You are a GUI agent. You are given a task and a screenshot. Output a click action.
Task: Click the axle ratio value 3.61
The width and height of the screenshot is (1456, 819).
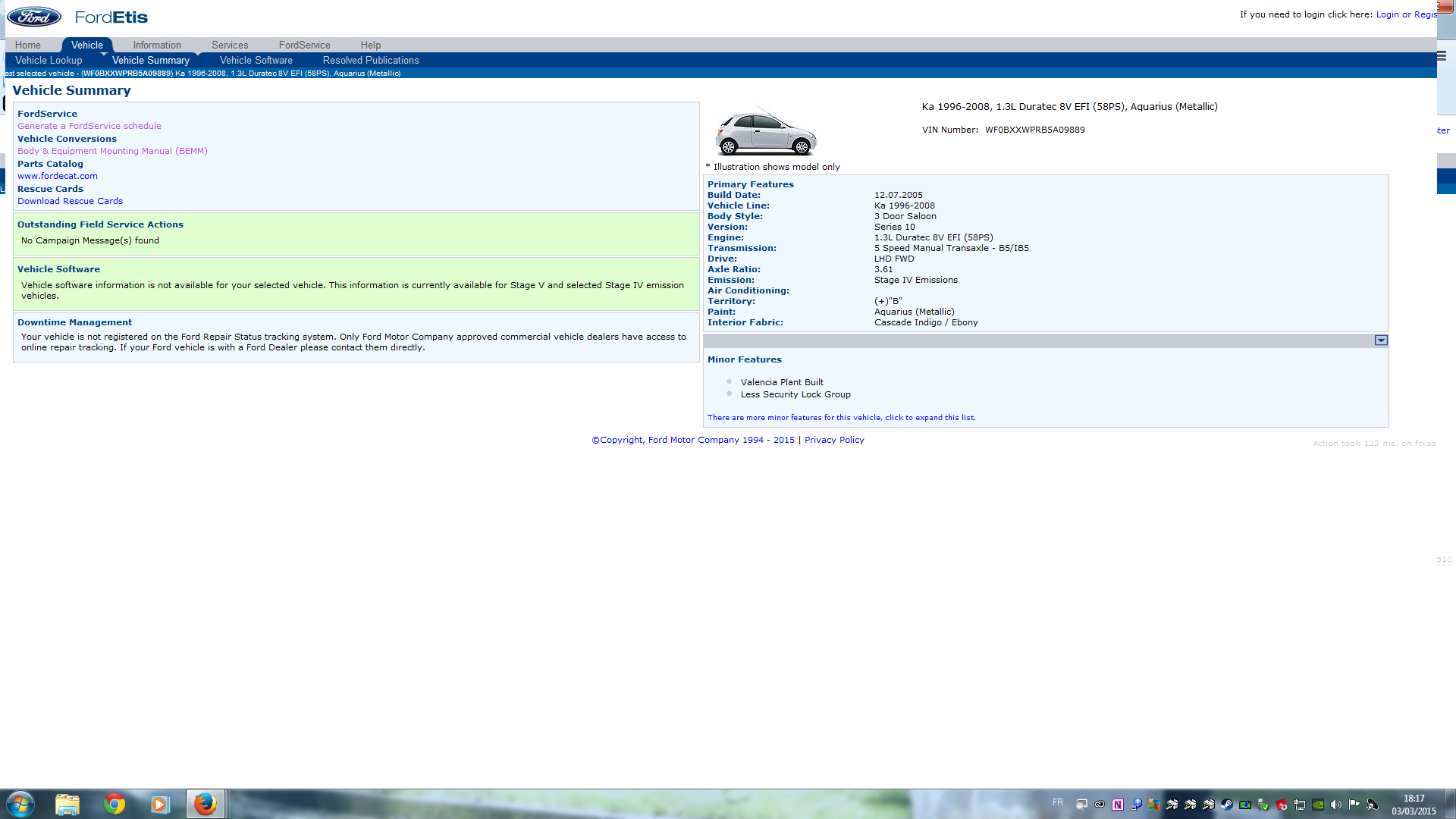(883, 269)
